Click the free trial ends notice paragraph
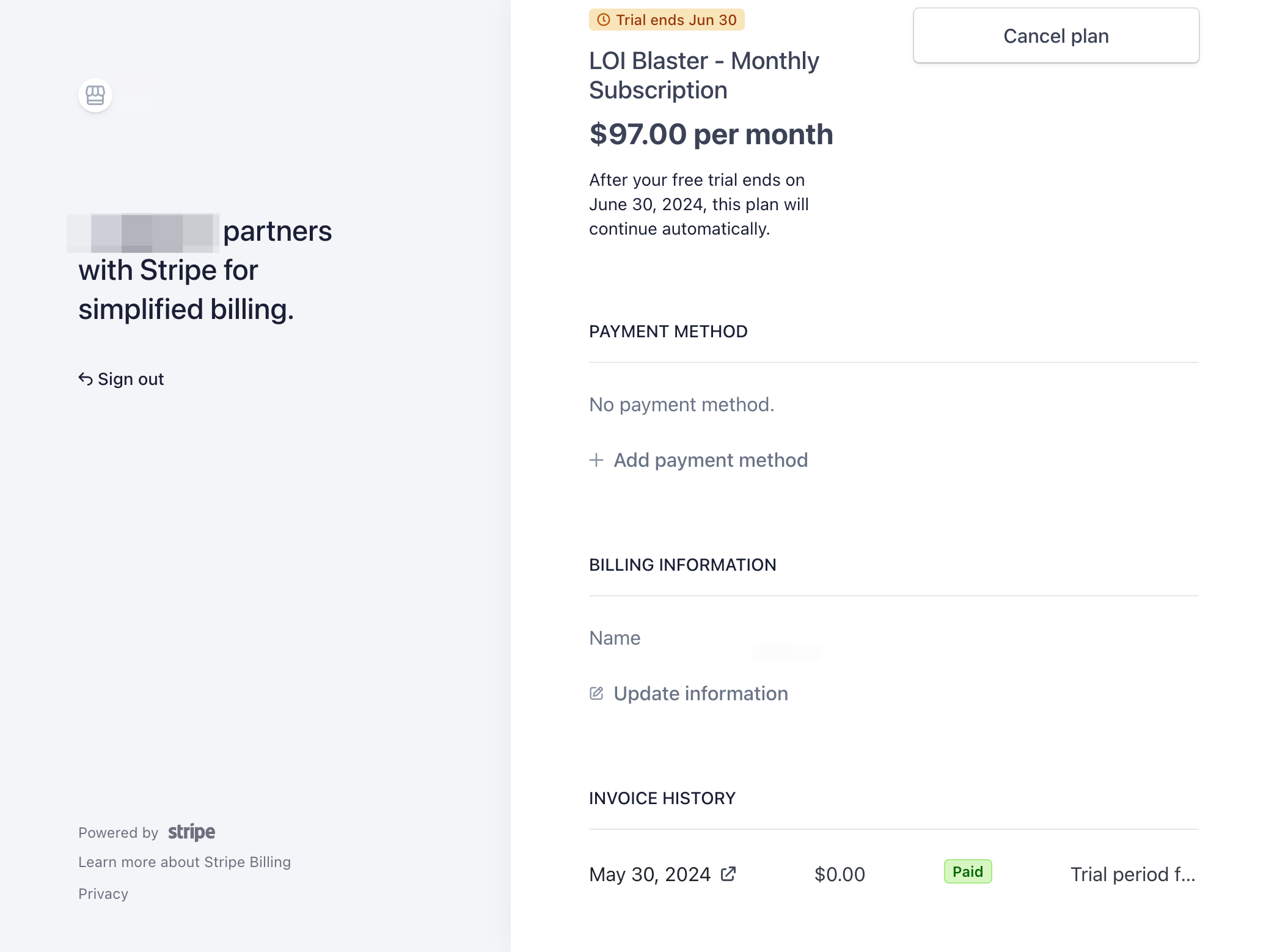Viewport: 1277px width, 952px height. [699, 205]
